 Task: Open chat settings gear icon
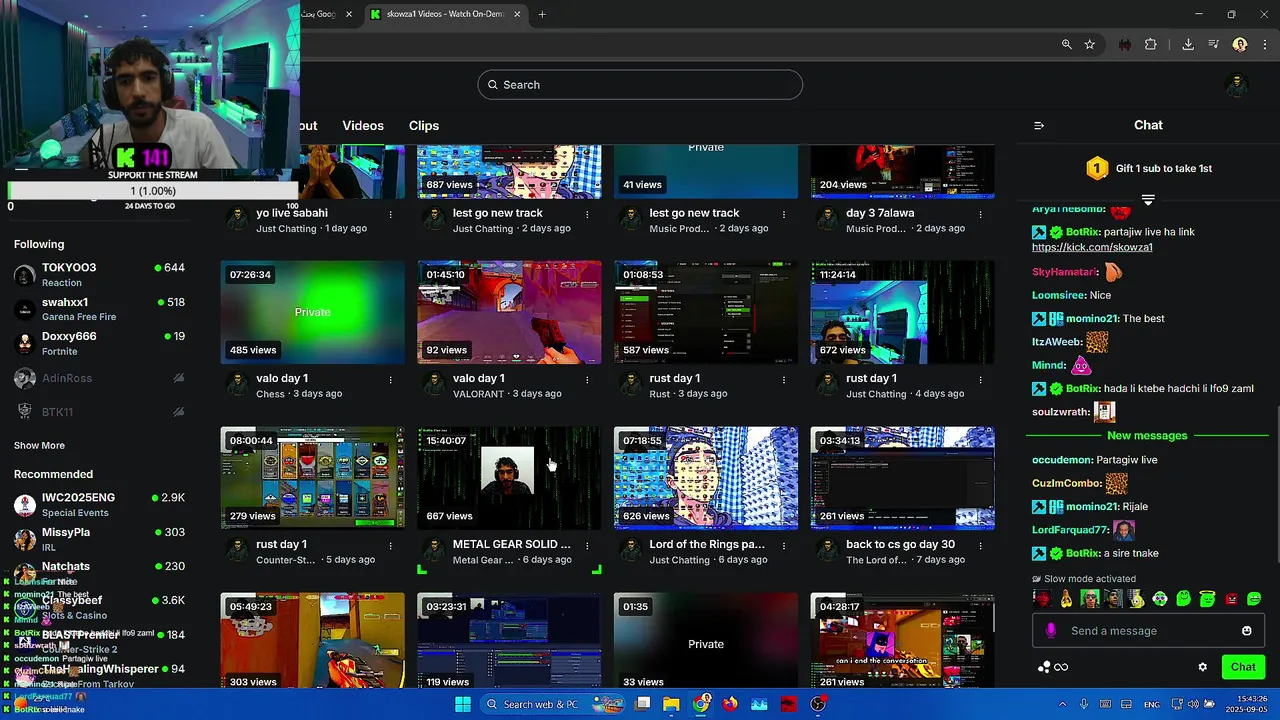click(x=1203, y=667)
